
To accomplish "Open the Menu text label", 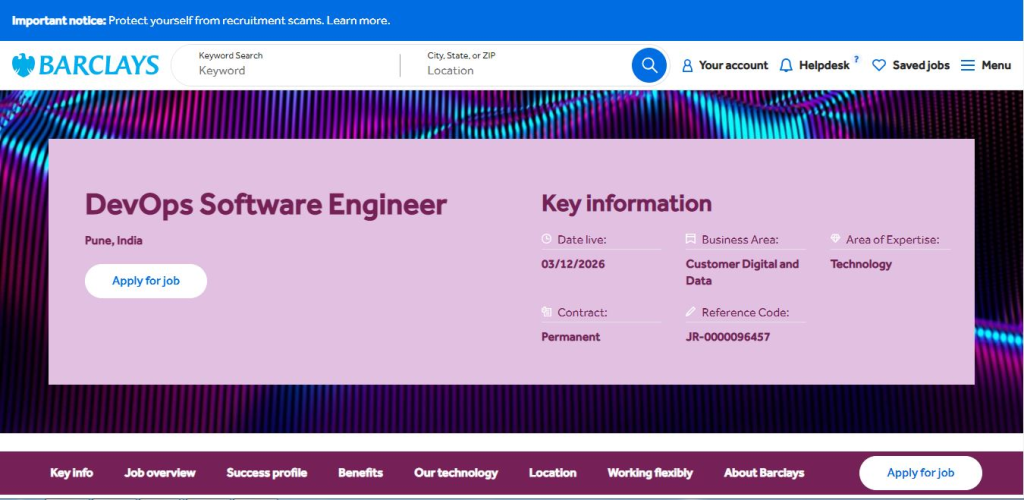I will (996, 65).
